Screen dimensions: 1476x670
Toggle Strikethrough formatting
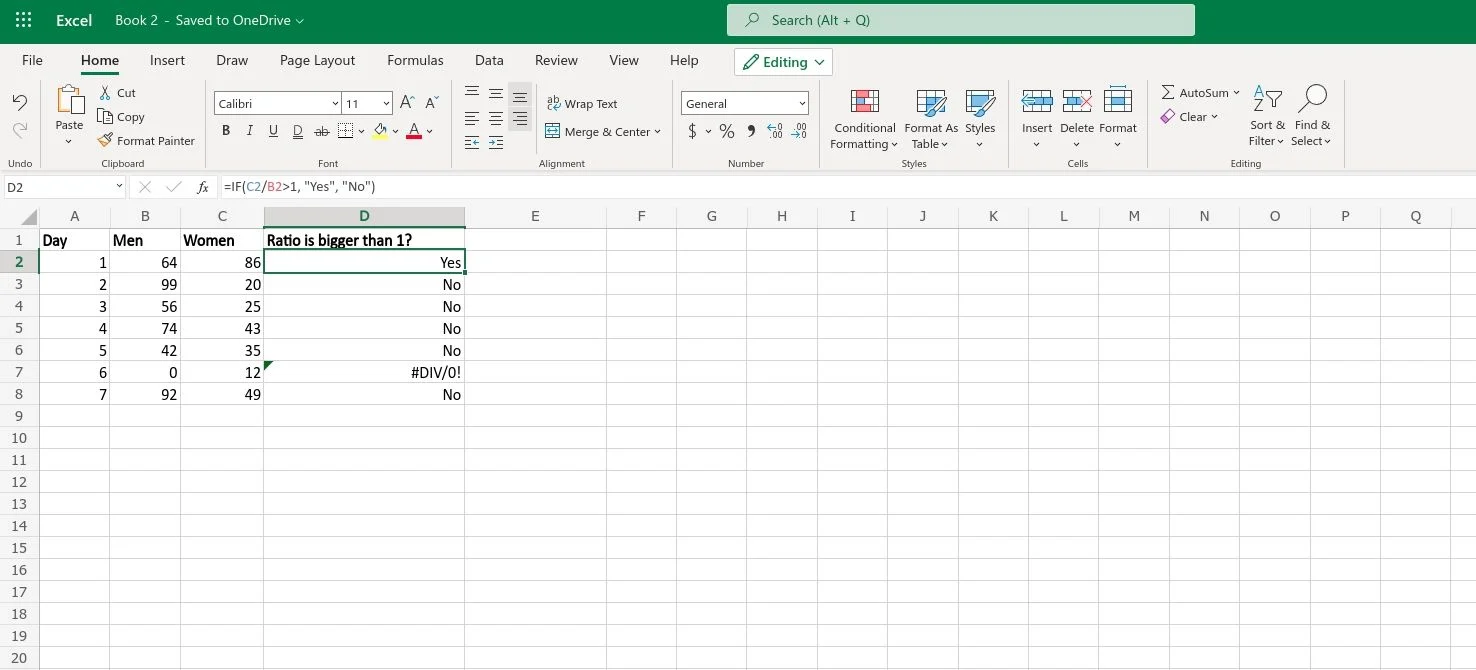[x=322, y=131]
